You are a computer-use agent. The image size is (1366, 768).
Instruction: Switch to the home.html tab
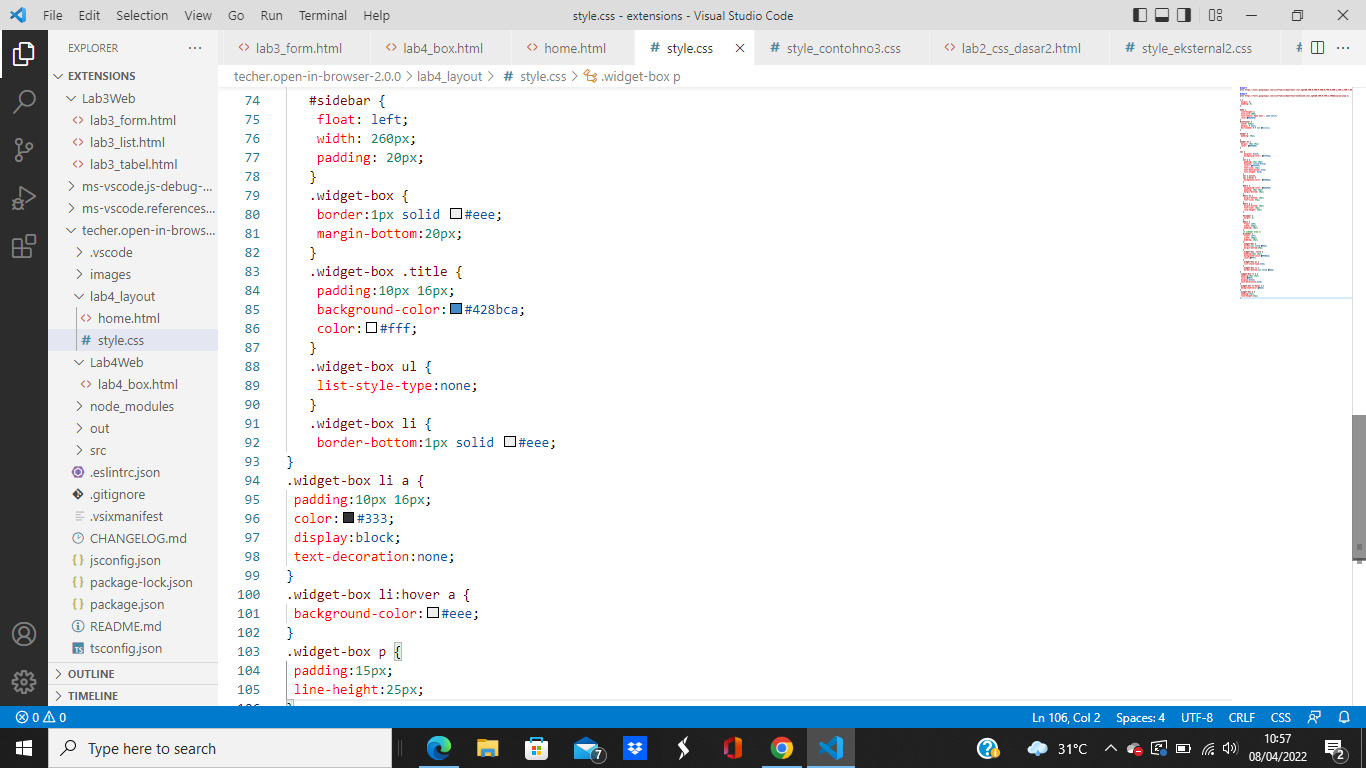576,47
